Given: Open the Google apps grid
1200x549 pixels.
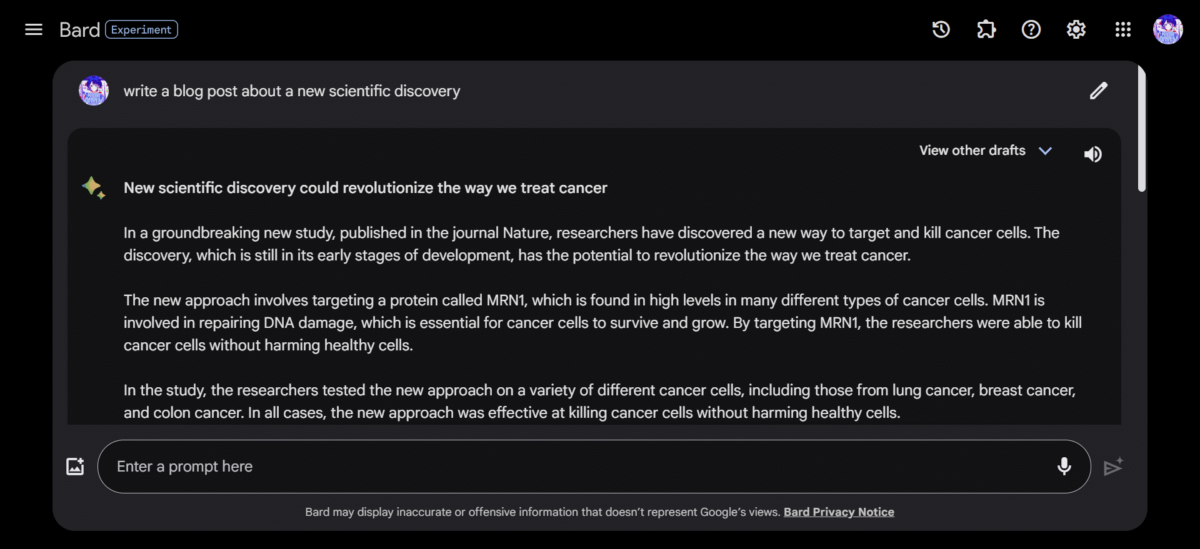Looking at the screenshot, I should (1123, 29).
